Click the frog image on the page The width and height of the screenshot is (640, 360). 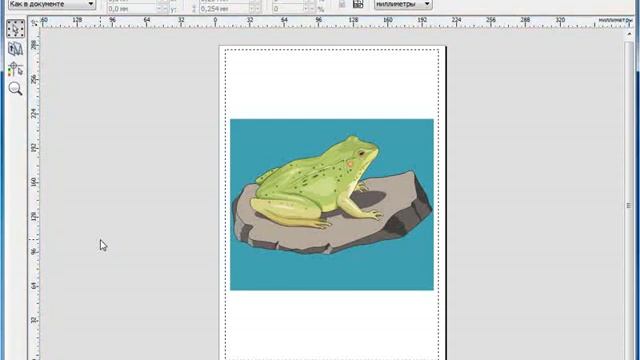331,204
